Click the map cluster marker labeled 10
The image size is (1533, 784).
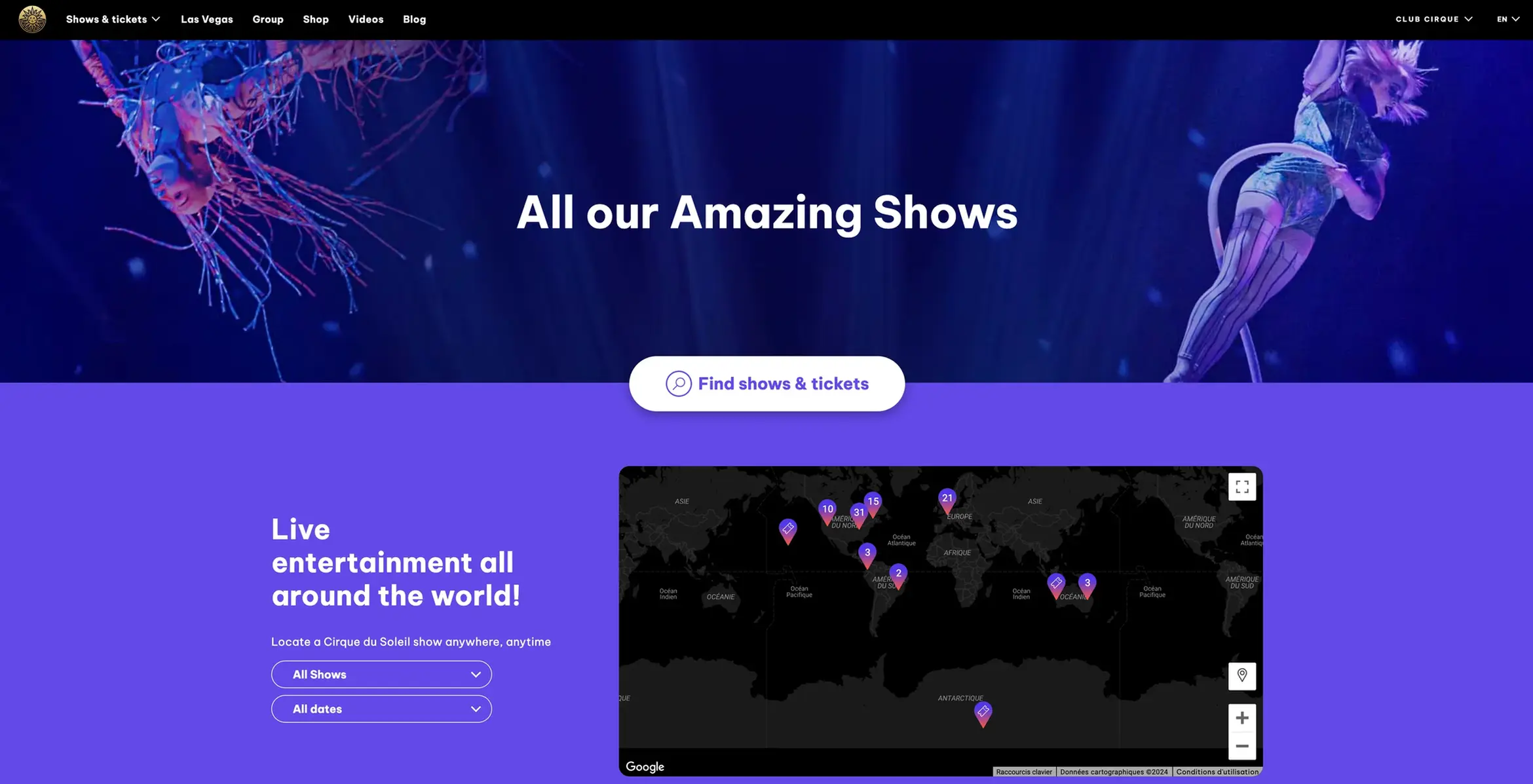827,511
